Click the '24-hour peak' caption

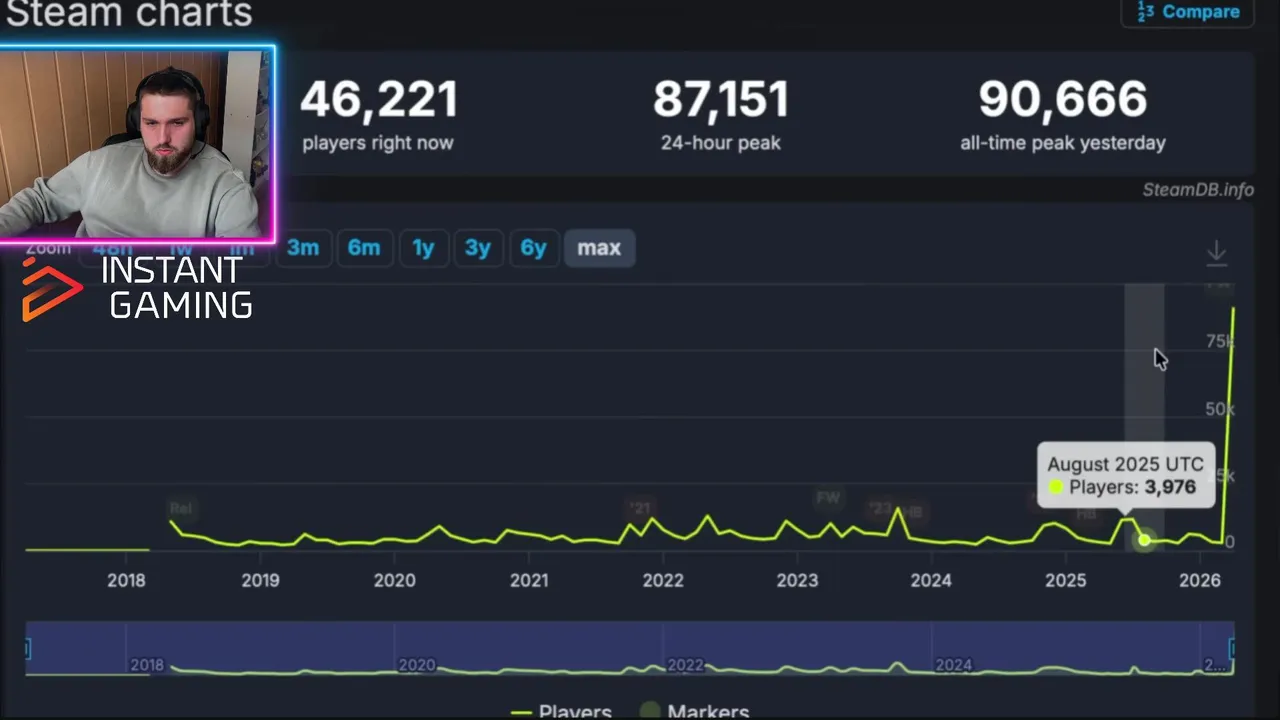(x=721, y=143)
